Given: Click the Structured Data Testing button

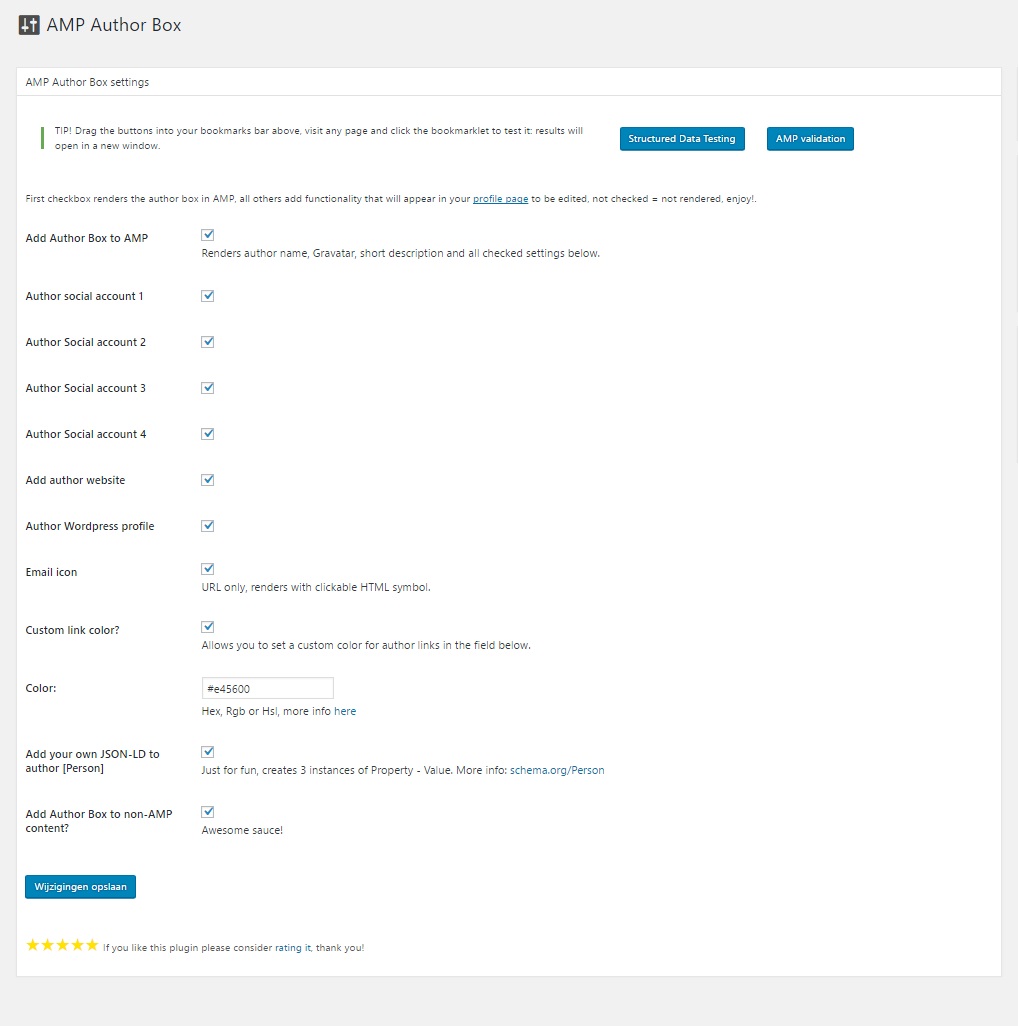Looking at the screenshot, I should point(682,139).
